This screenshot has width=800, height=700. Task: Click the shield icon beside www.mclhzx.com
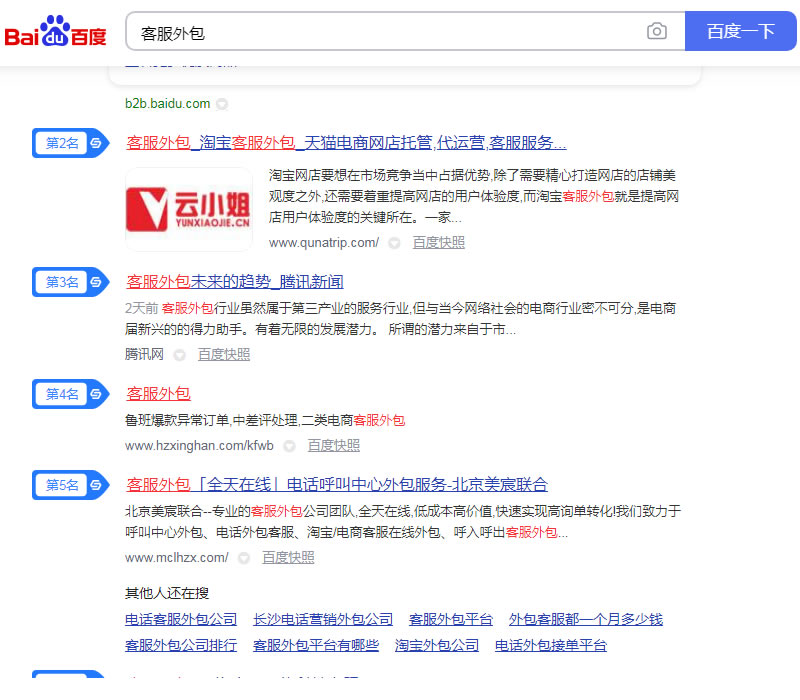244,558
